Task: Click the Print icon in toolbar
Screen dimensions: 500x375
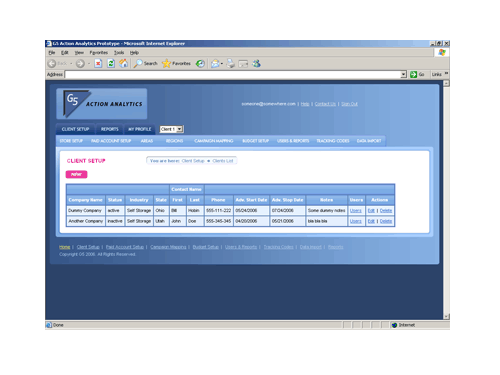Action: coord(231,63)
